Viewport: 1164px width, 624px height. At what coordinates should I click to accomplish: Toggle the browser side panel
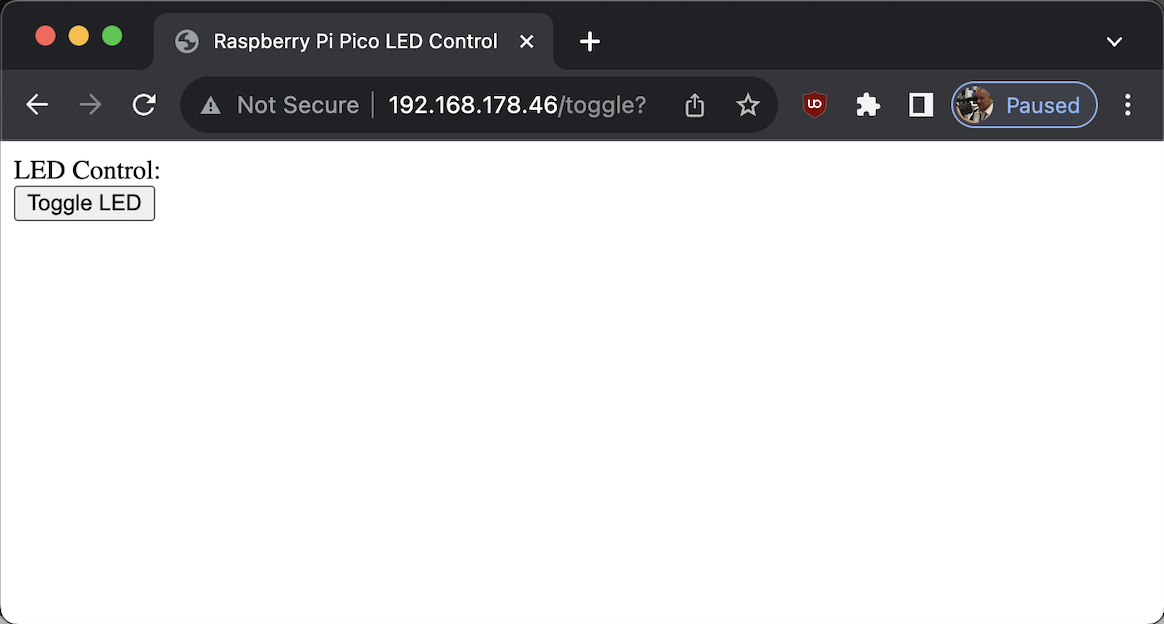(x=921, y=105)
